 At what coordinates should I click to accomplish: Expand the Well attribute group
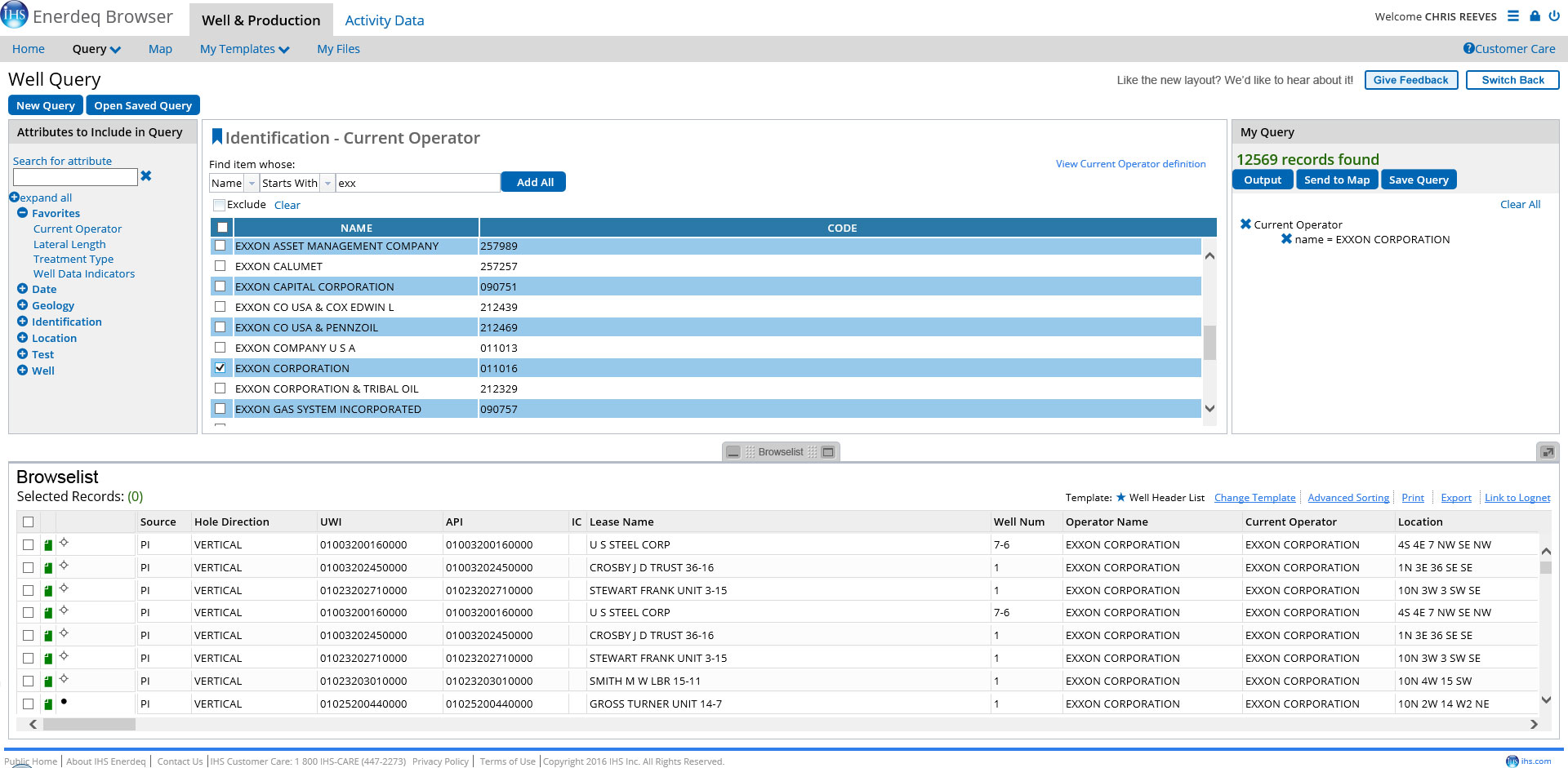[x=23, y=371]
